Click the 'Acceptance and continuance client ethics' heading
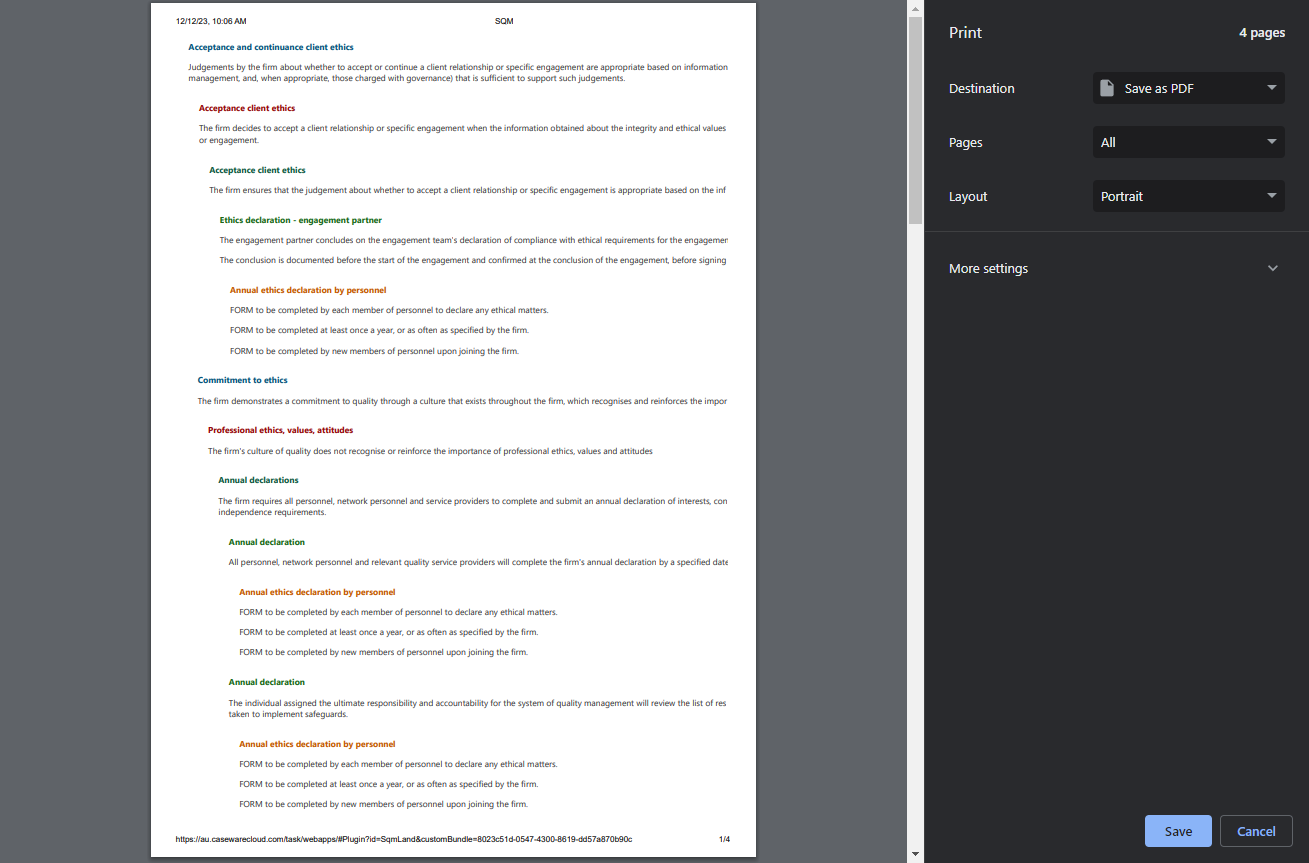This screenshot has width=1309, height=863. coord(271,47)
